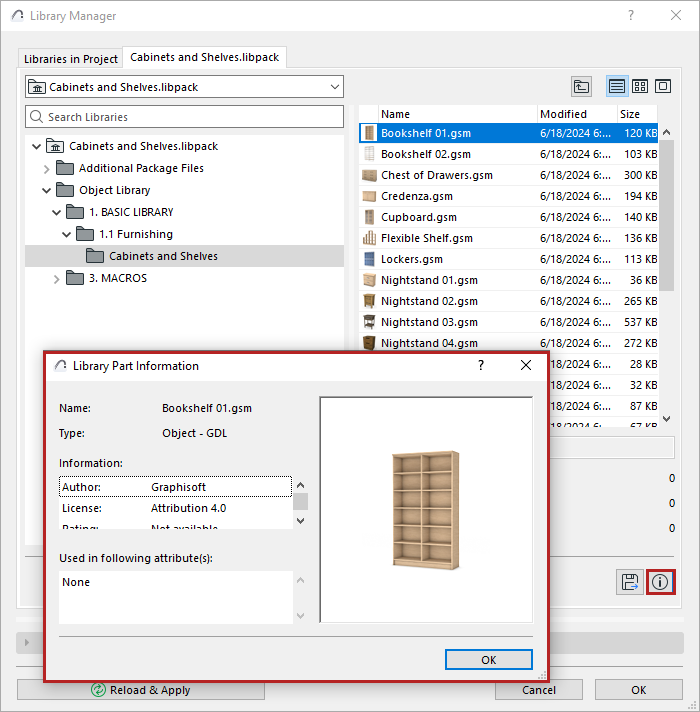Click the Cupboard.gsm file icon
700x712 pixels.
[369, 217]
